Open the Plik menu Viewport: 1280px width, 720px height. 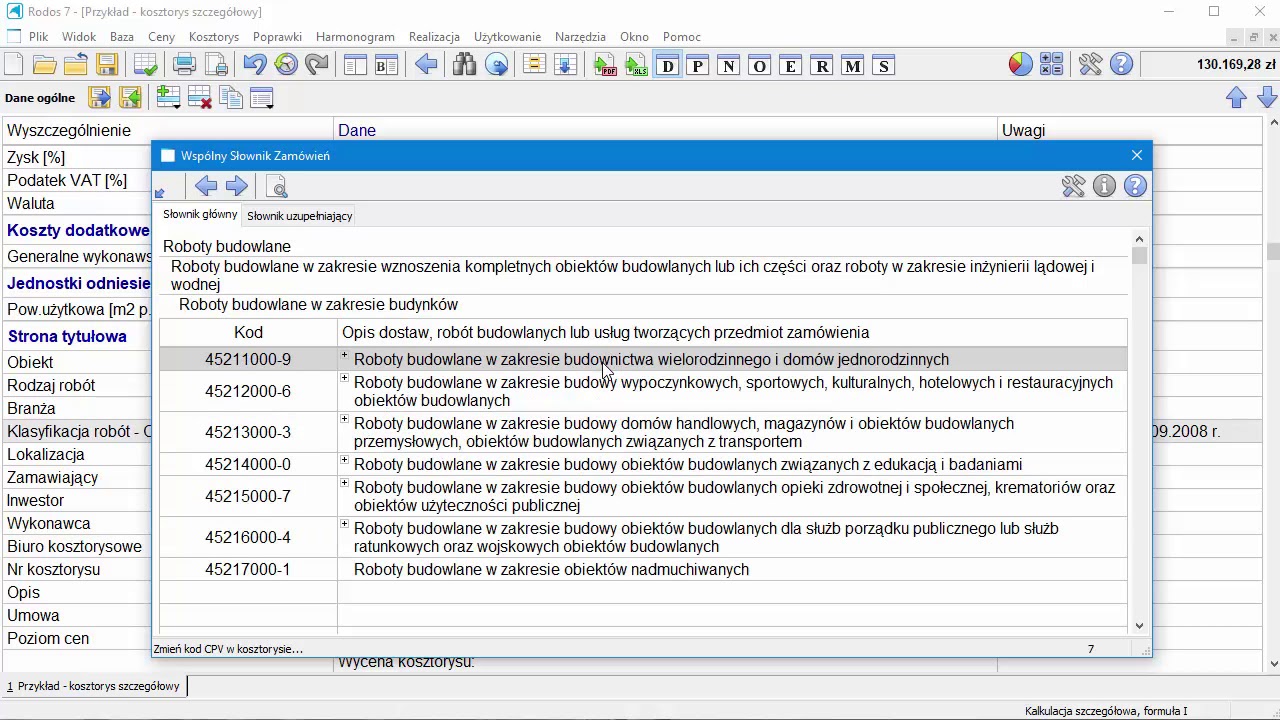38,37
